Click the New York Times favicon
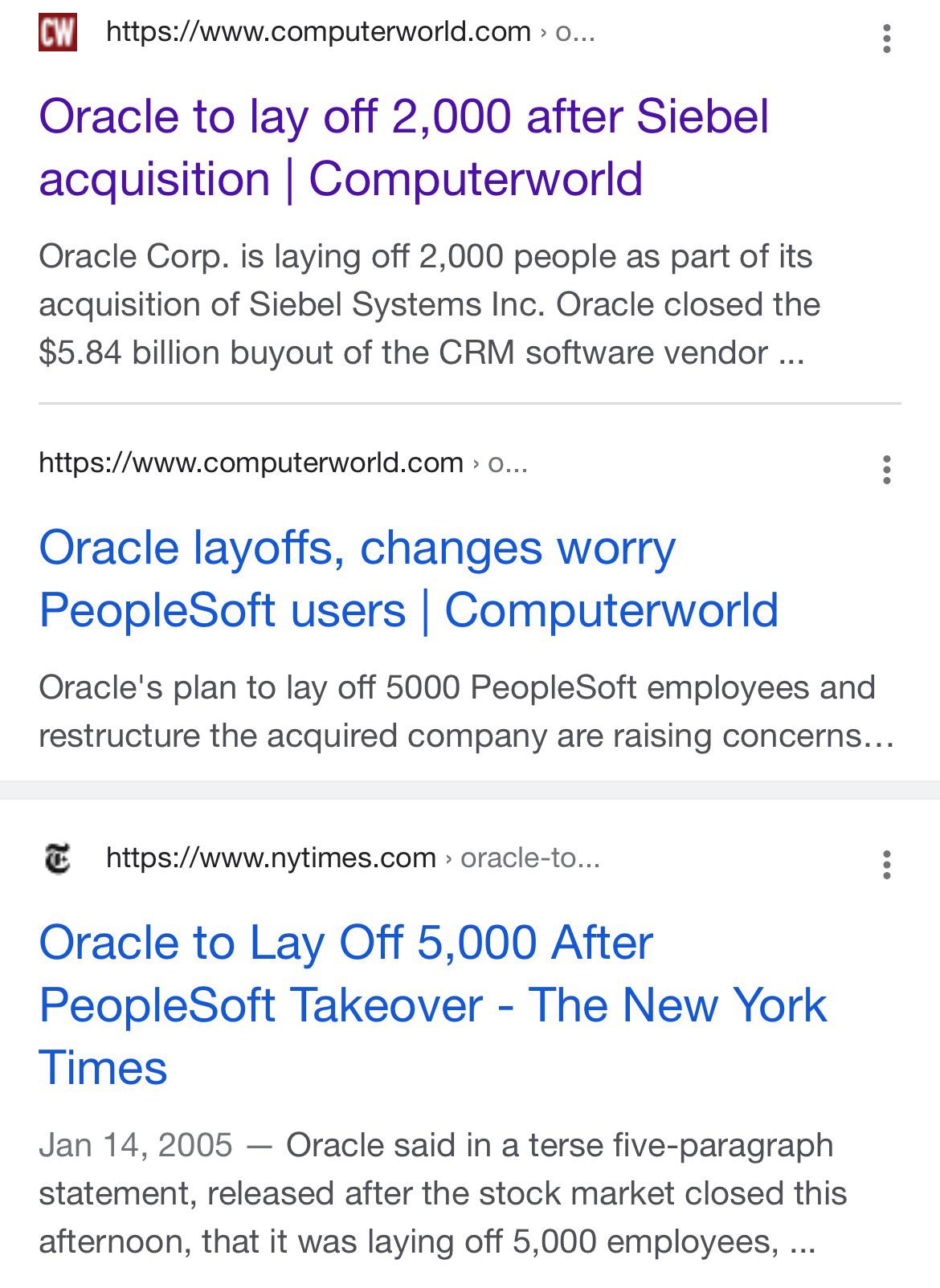 point(57,858)
